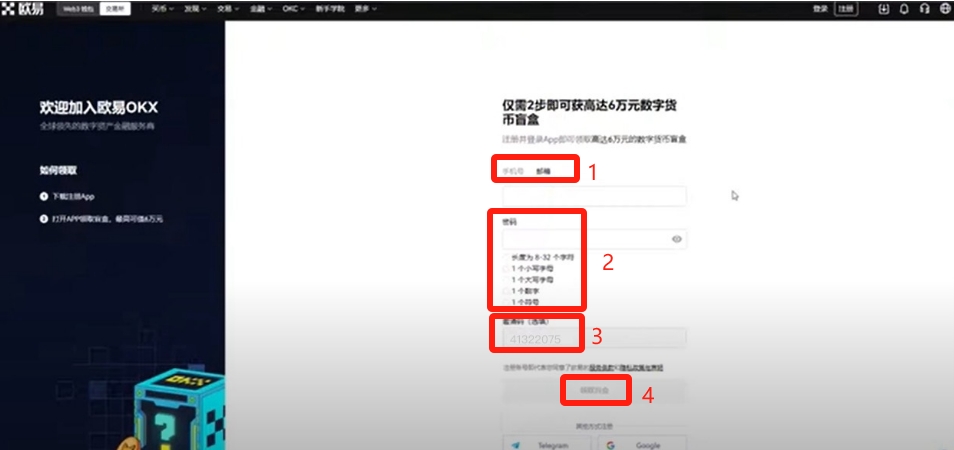Click the Google G logo icon

click(610, 445)
